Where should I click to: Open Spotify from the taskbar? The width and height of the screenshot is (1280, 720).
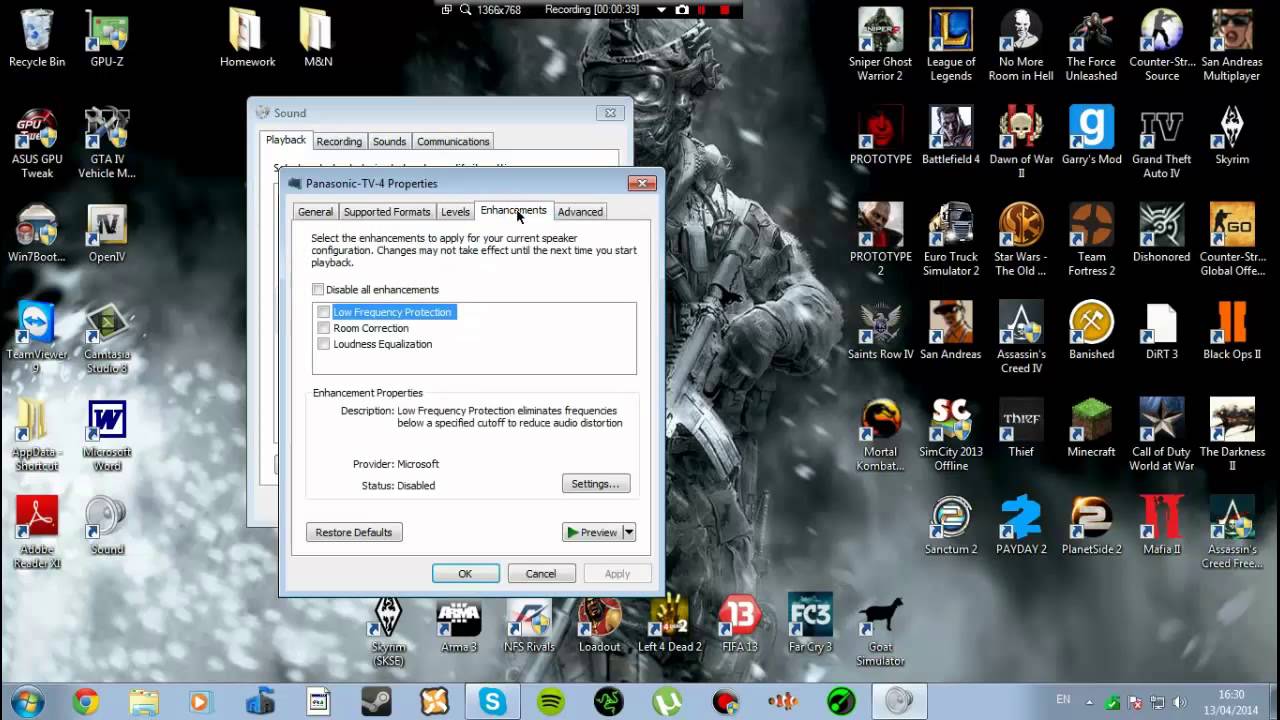coord(550,702)
